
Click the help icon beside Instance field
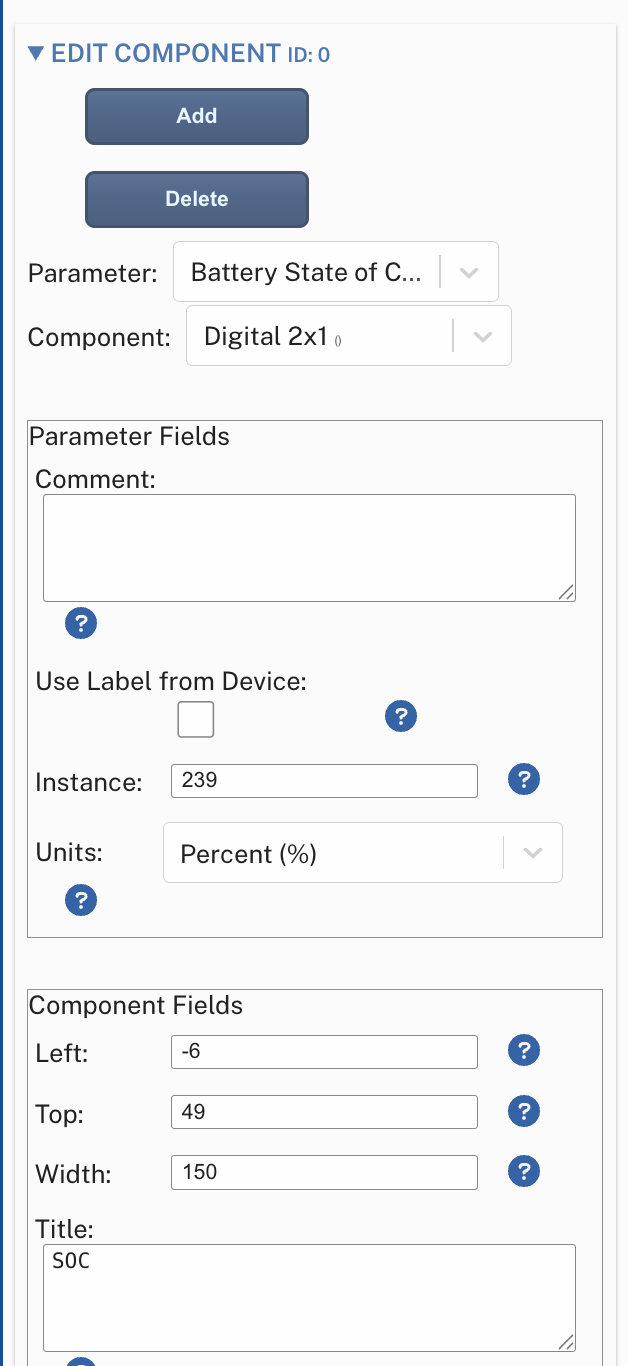point(524,780)
